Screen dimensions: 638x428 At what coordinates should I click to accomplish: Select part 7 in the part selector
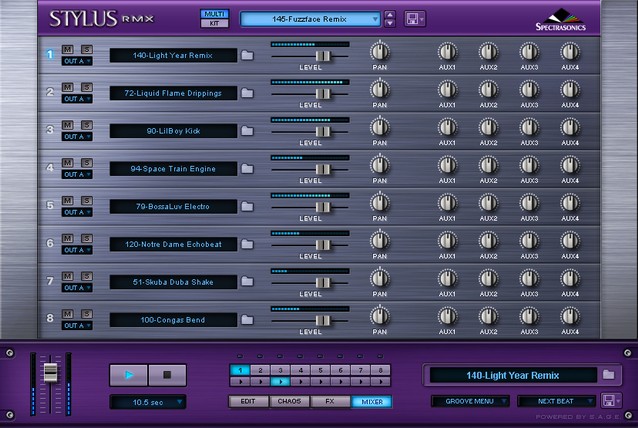click(361, 370)
